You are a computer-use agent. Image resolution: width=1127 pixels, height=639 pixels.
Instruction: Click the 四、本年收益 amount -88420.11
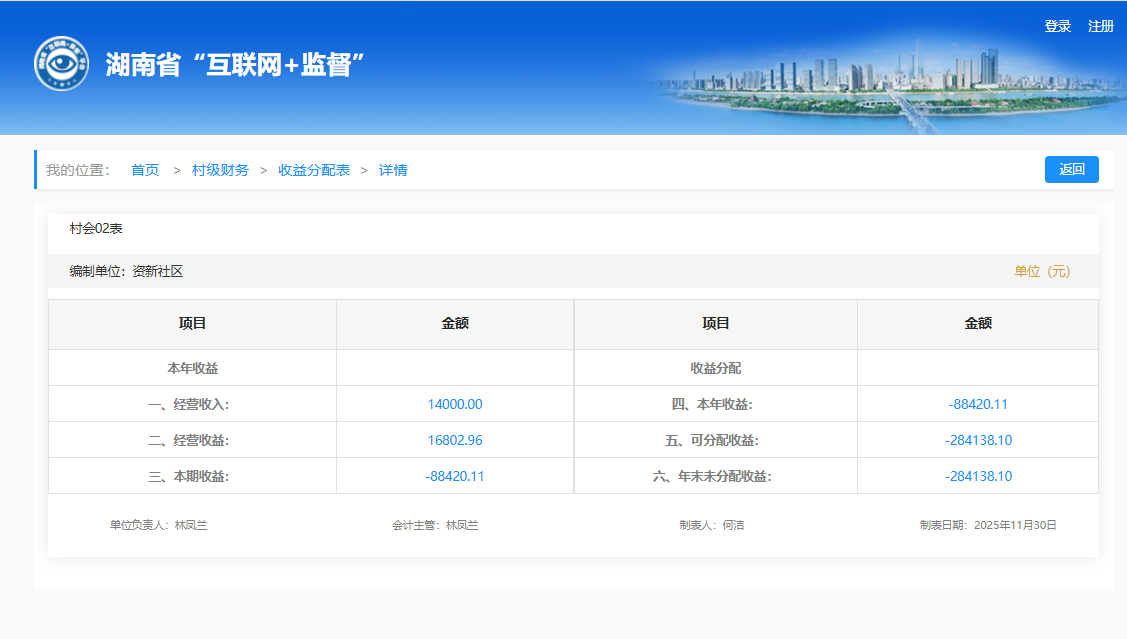point(978,404)
